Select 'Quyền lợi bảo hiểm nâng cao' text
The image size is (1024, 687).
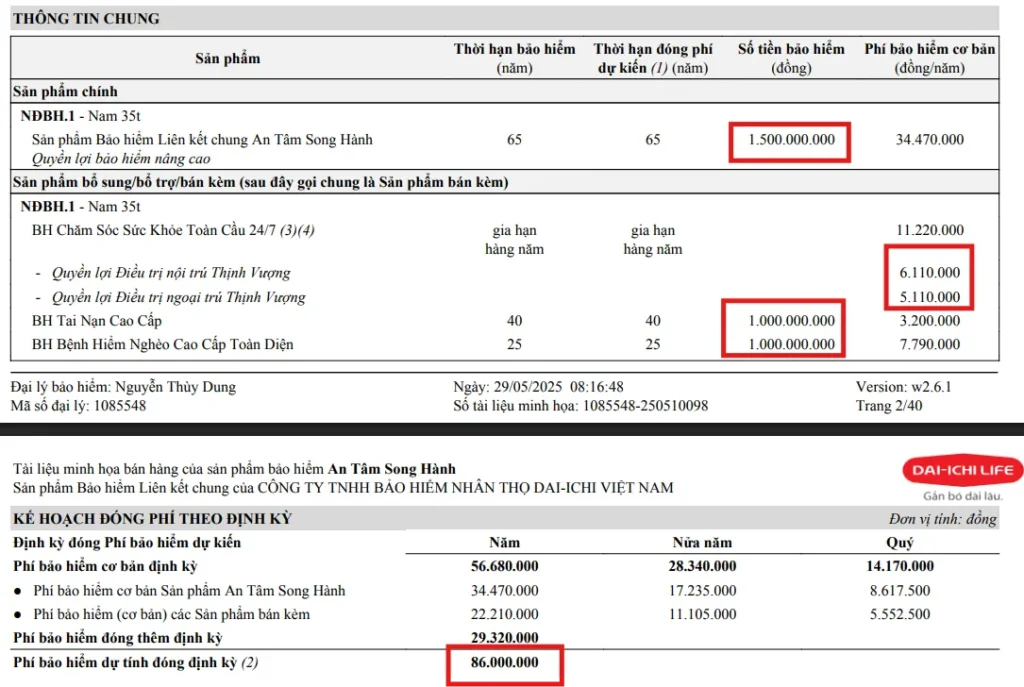(x=121, y=159)
